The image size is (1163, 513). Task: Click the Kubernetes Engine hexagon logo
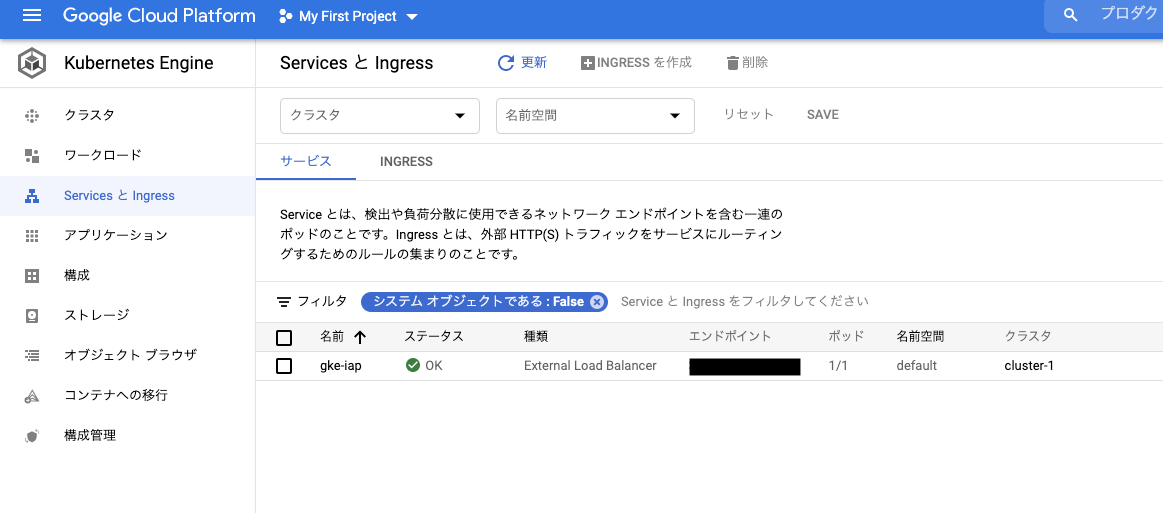click(x=32, y=64)
